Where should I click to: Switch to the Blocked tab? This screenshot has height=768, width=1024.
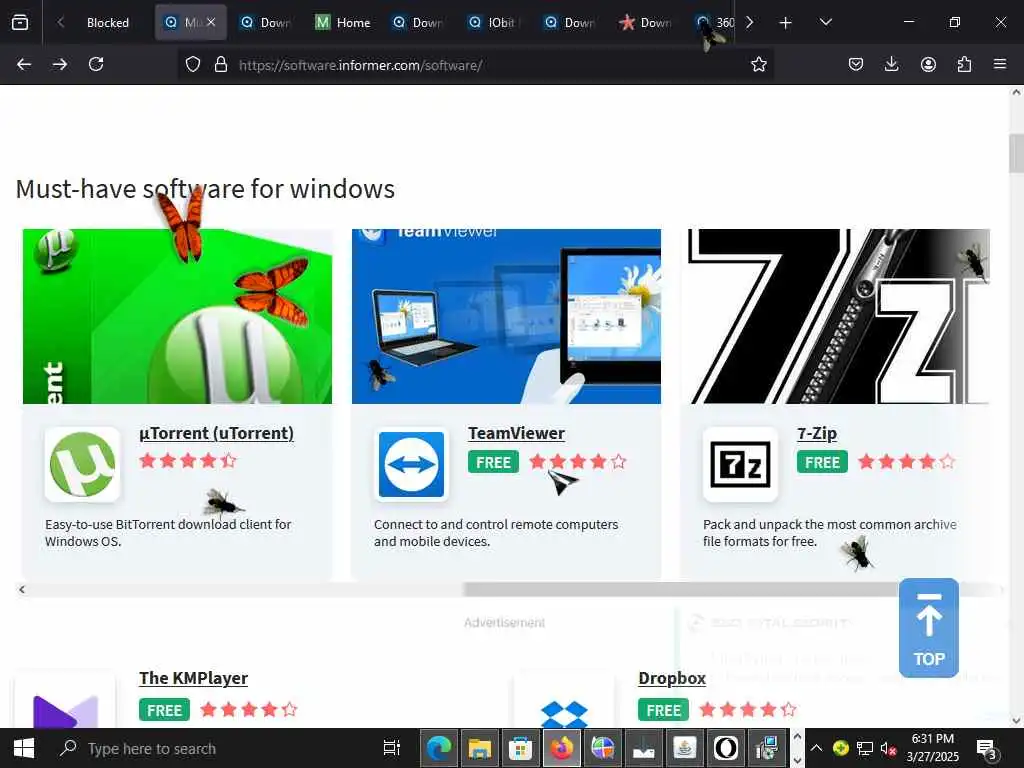108,23
